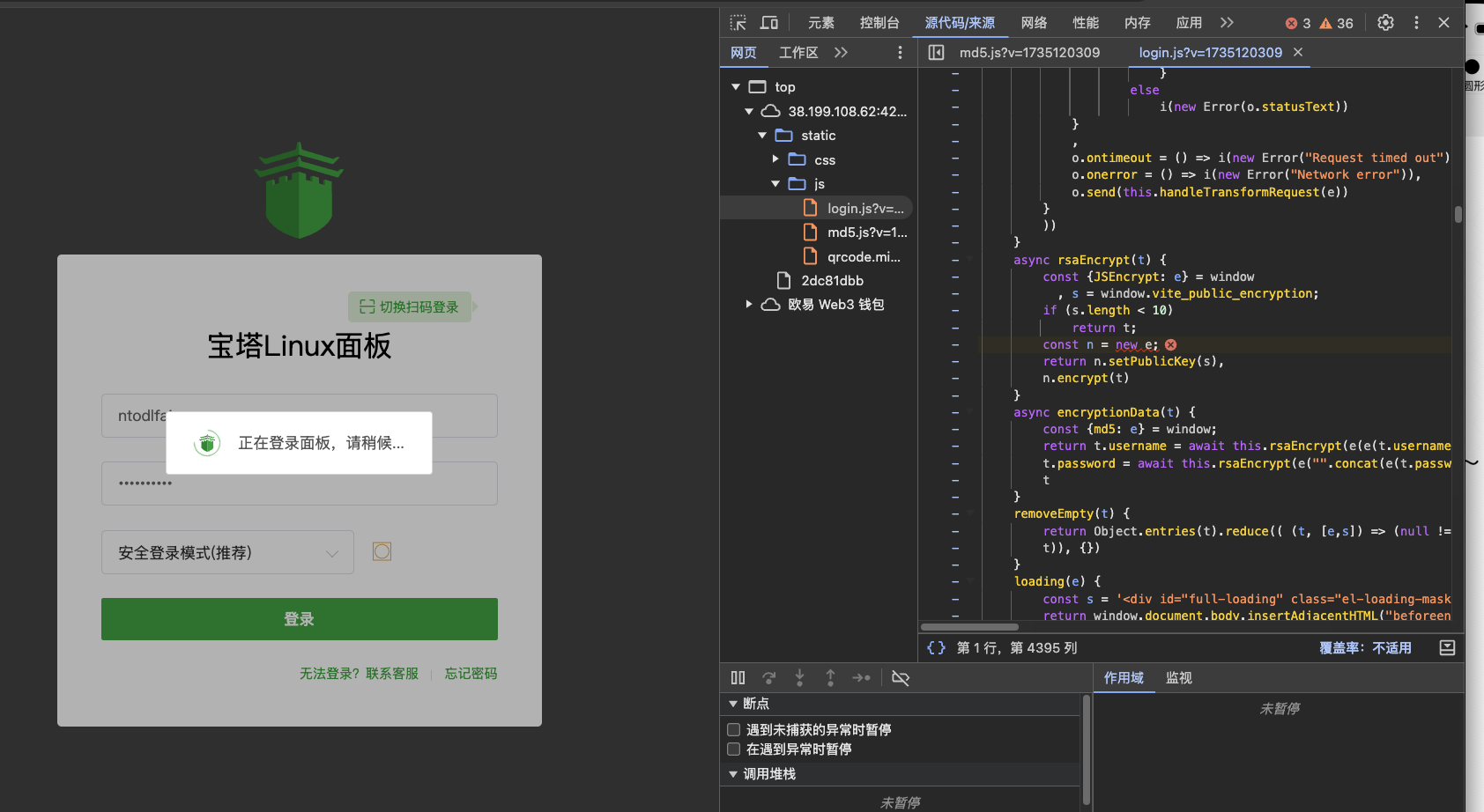Click the help icon beside login mode dropdown
The image size is (1484, 812).
(382, 551)
